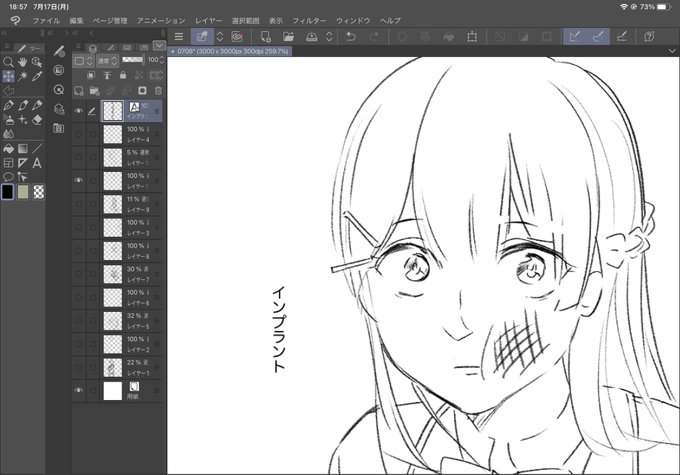Collapse the left tool palette
Image resolution: width=680 pixels, height=475 pixels.
point(4,33)
